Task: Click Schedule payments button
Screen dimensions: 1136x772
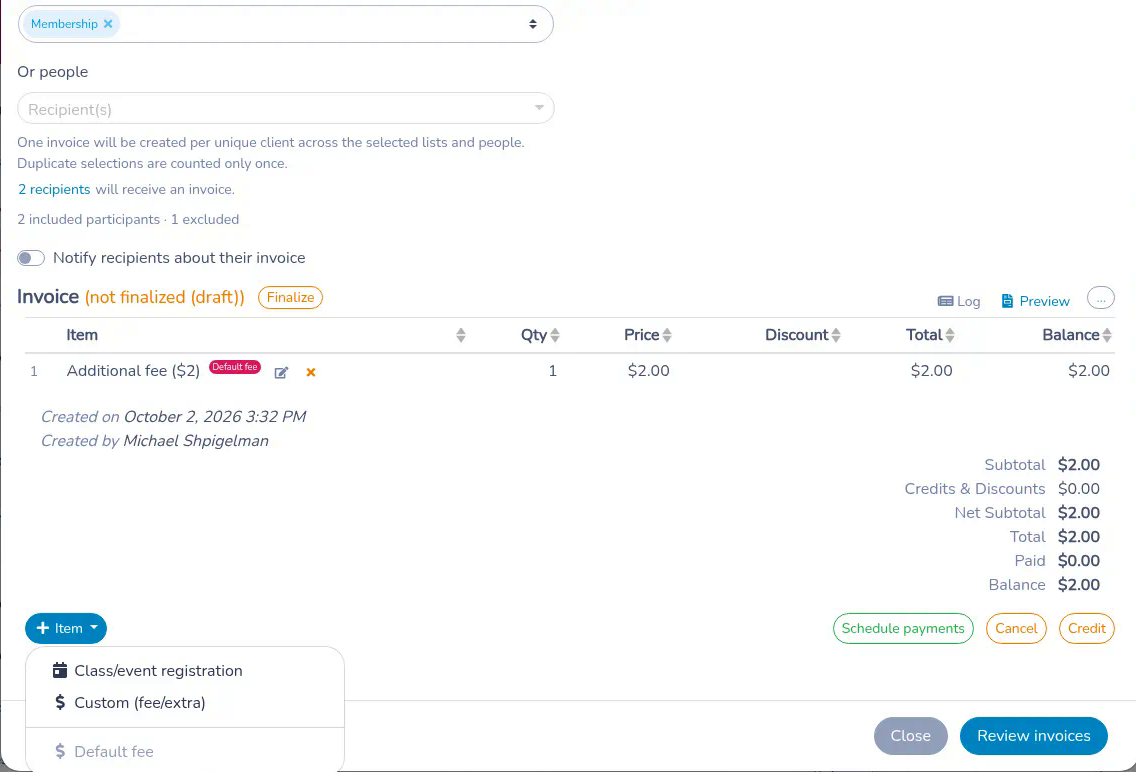Action: click(x=903, y=629)
